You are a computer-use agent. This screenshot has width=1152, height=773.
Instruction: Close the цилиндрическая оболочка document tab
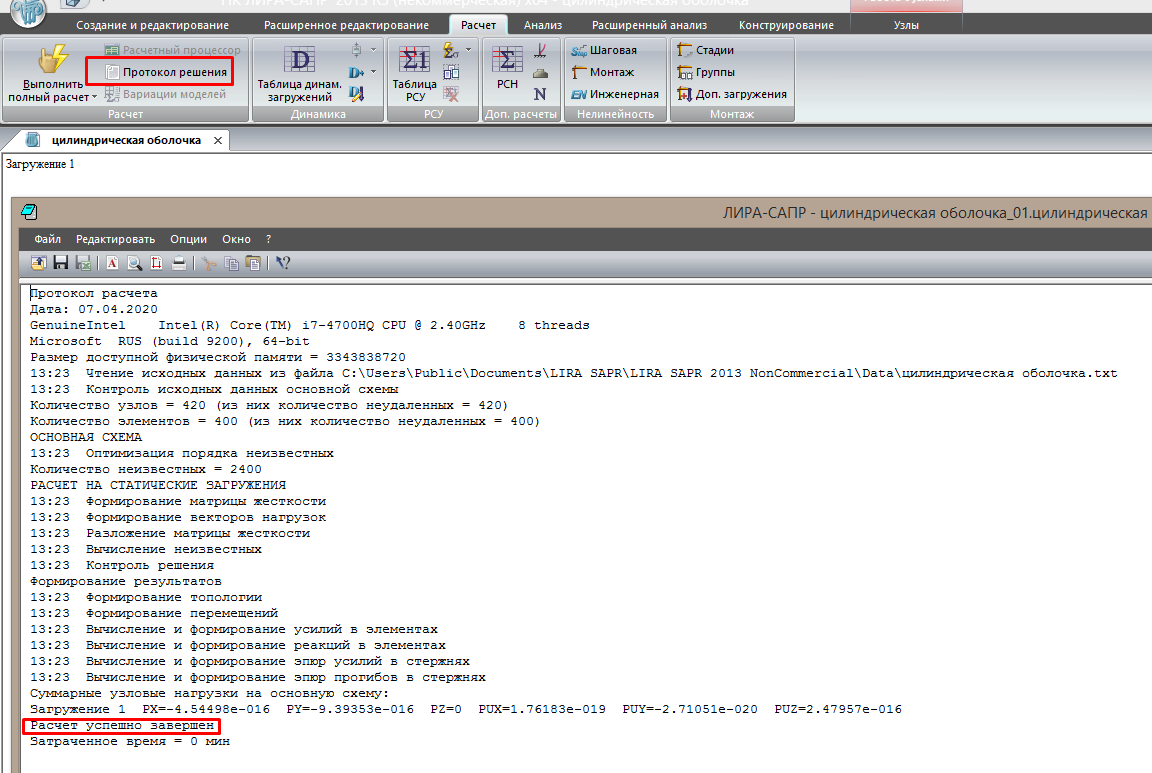(x=217, y=140)
